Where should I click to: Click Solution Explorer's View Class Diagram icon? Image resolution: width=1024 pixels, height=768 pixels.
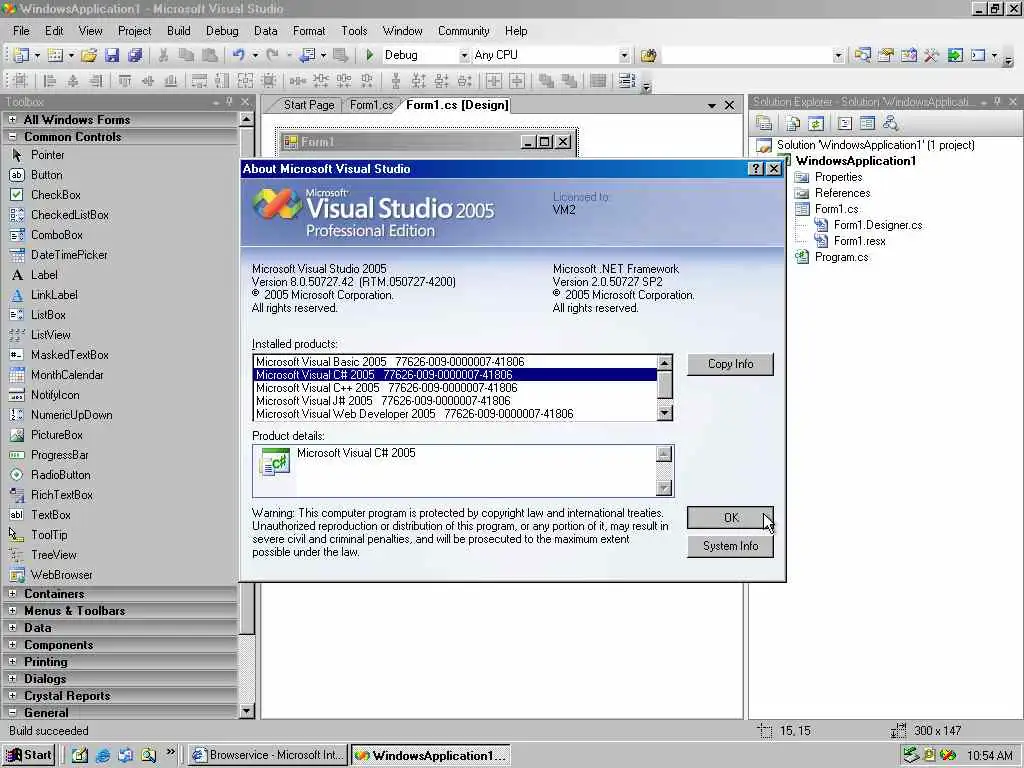[x=890, y=123]
